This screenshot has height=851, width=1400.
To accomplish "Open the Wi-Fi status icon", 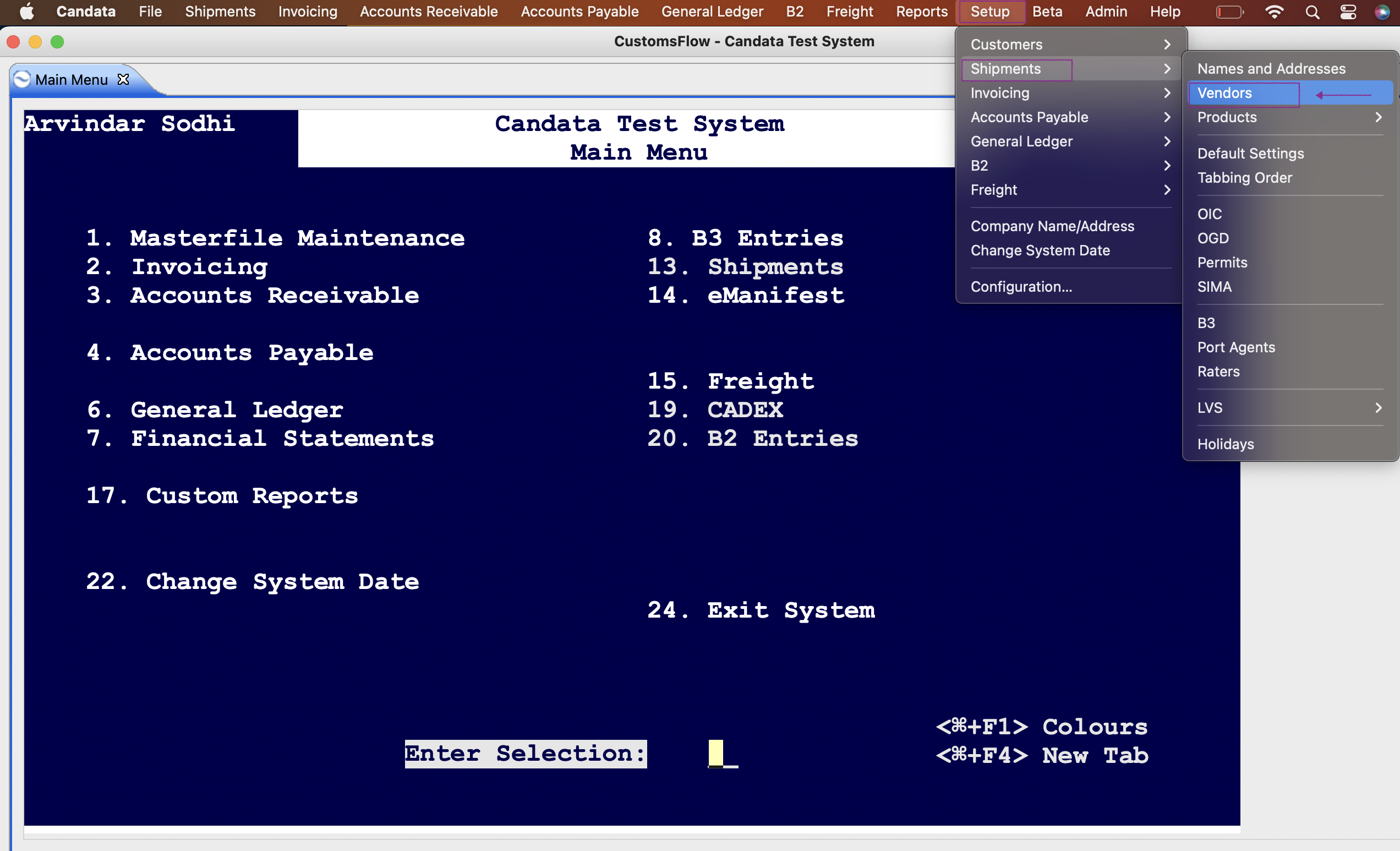I will (1275, 12).
